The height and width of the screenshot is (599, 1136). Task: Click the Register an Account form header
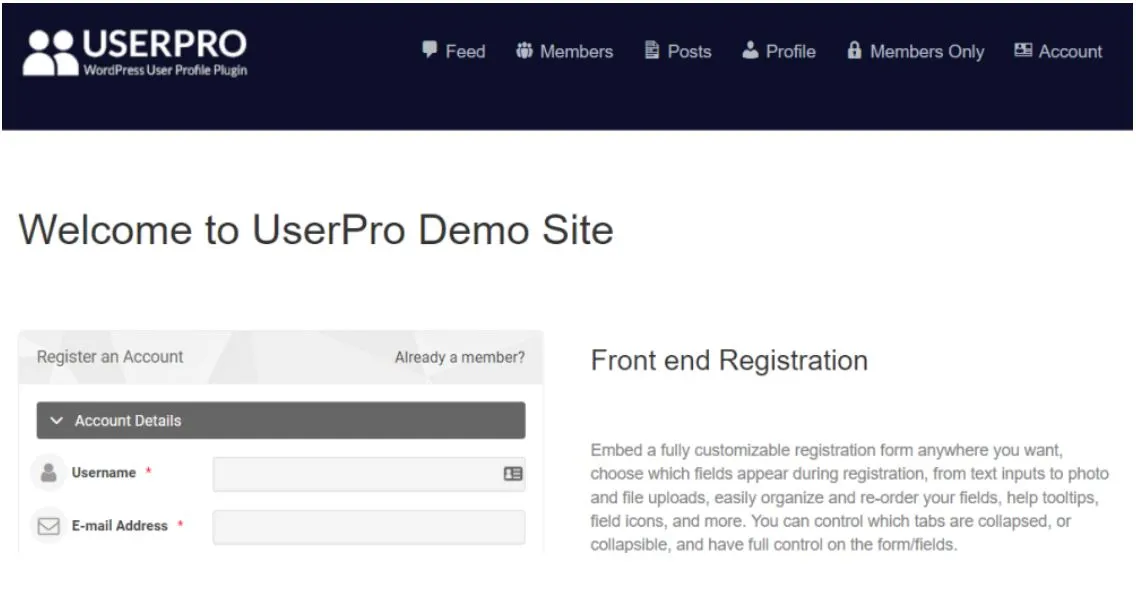tap(109, 356)
